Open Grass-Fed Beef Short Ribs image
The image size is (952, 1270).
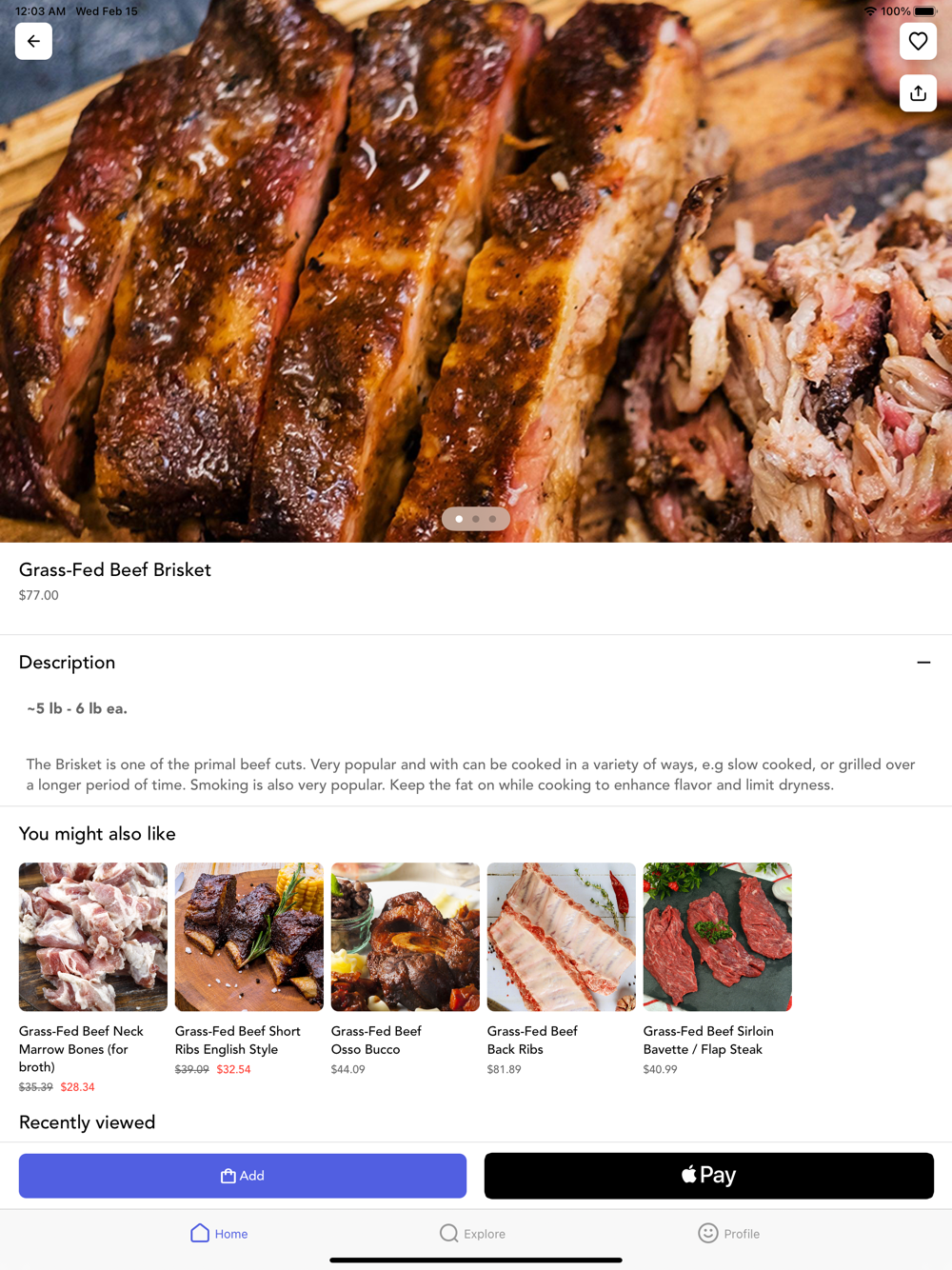(x=249, y=937)
